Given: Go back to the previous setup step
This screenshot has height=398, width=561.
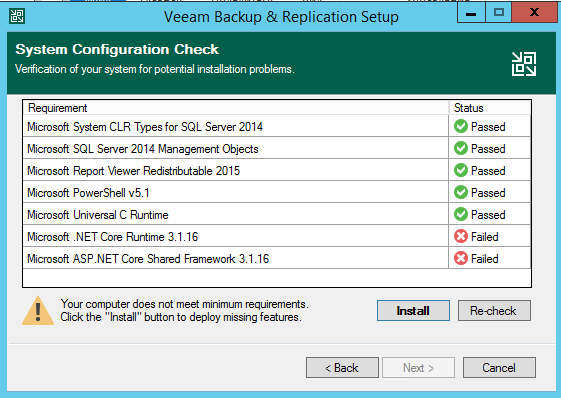Looking at the screenshot, I should (342, 367).
